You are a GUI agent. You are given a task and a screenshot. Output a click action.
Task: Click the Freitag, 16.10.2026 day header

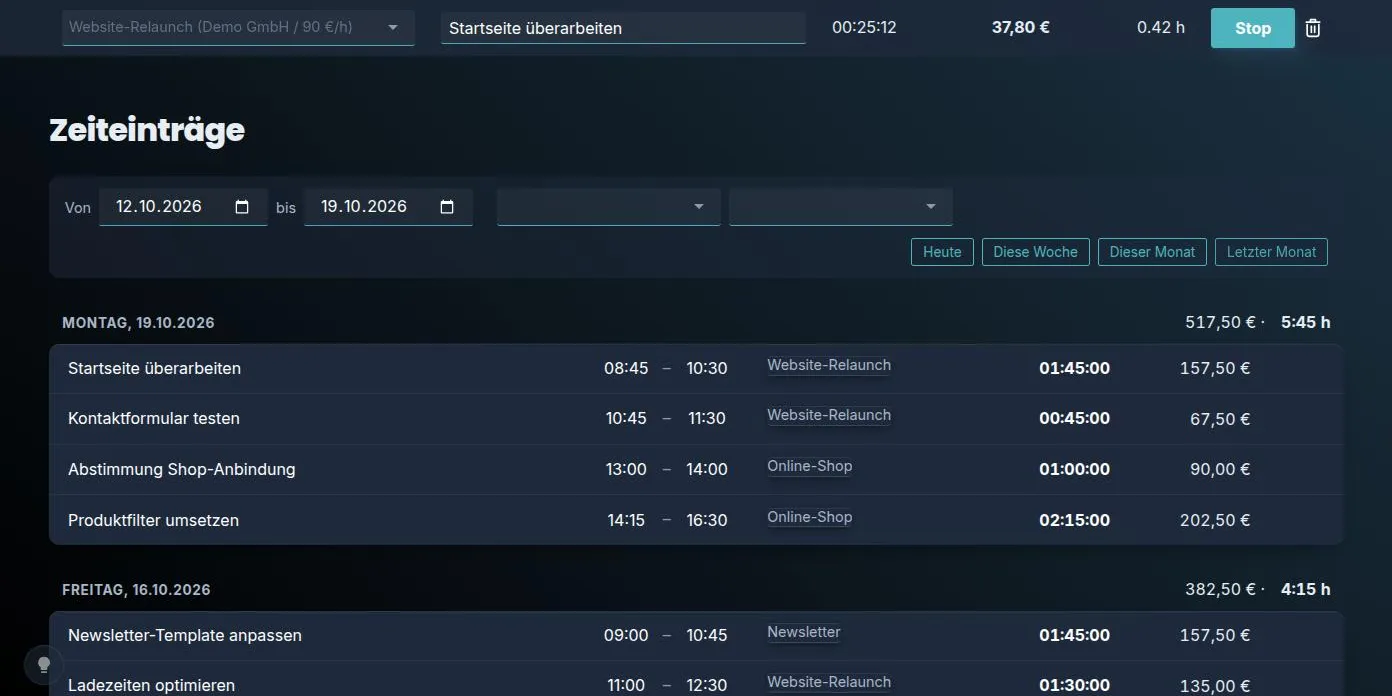coord(136,590)
